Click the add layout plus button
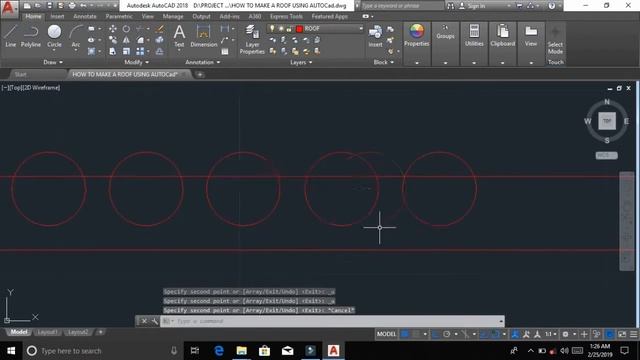Viewport: 640px width, 360px height. (x=101, y=332)
